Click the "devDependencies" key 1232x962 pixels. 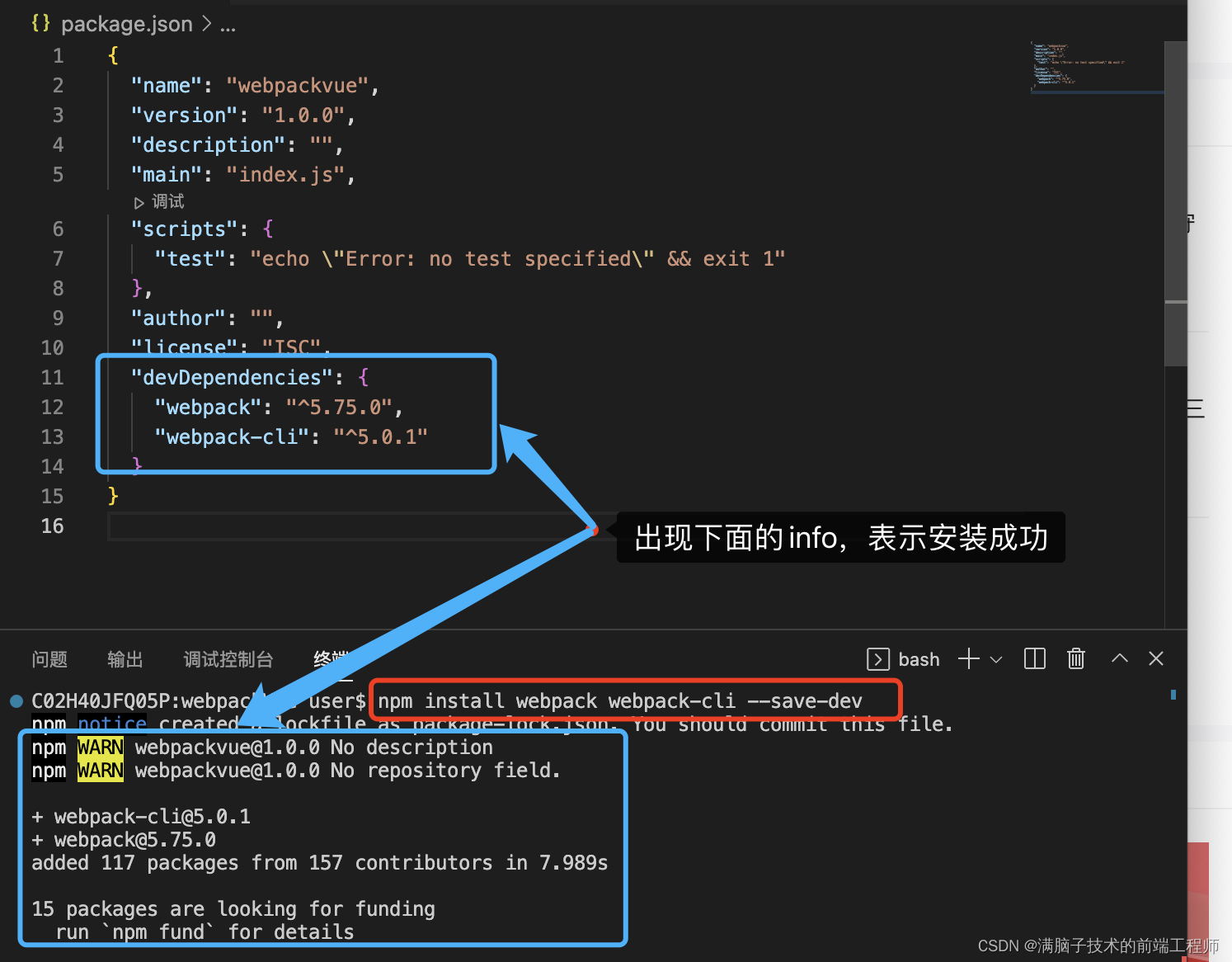coord(233,377)
